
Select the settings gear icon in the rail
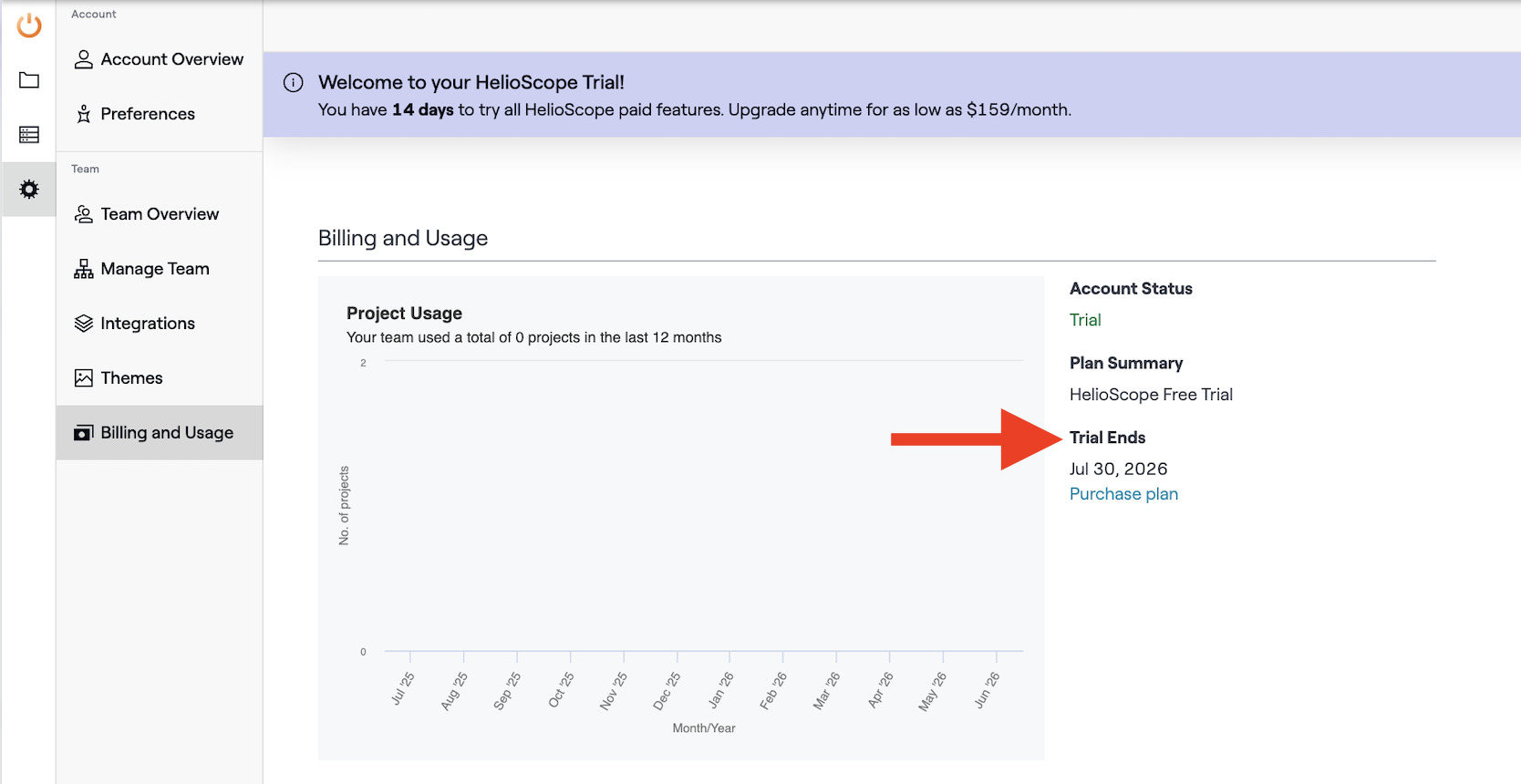(29, 190)
